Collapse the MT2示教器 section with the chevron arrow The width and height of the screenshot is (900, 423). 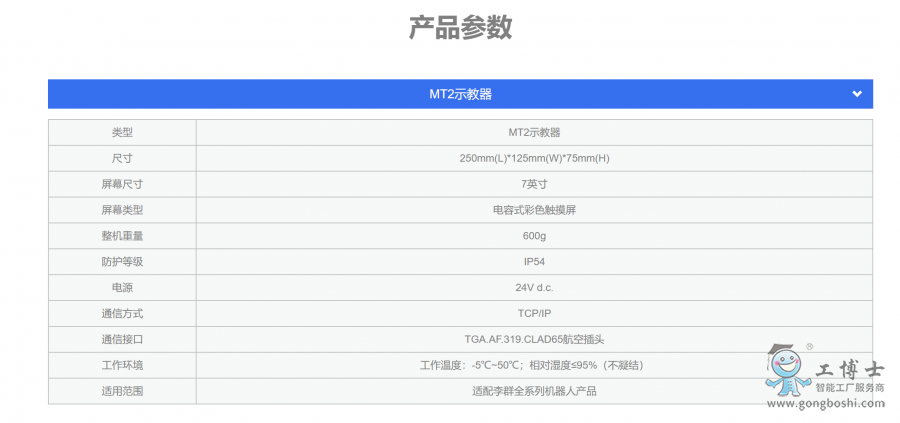(856, 94)
